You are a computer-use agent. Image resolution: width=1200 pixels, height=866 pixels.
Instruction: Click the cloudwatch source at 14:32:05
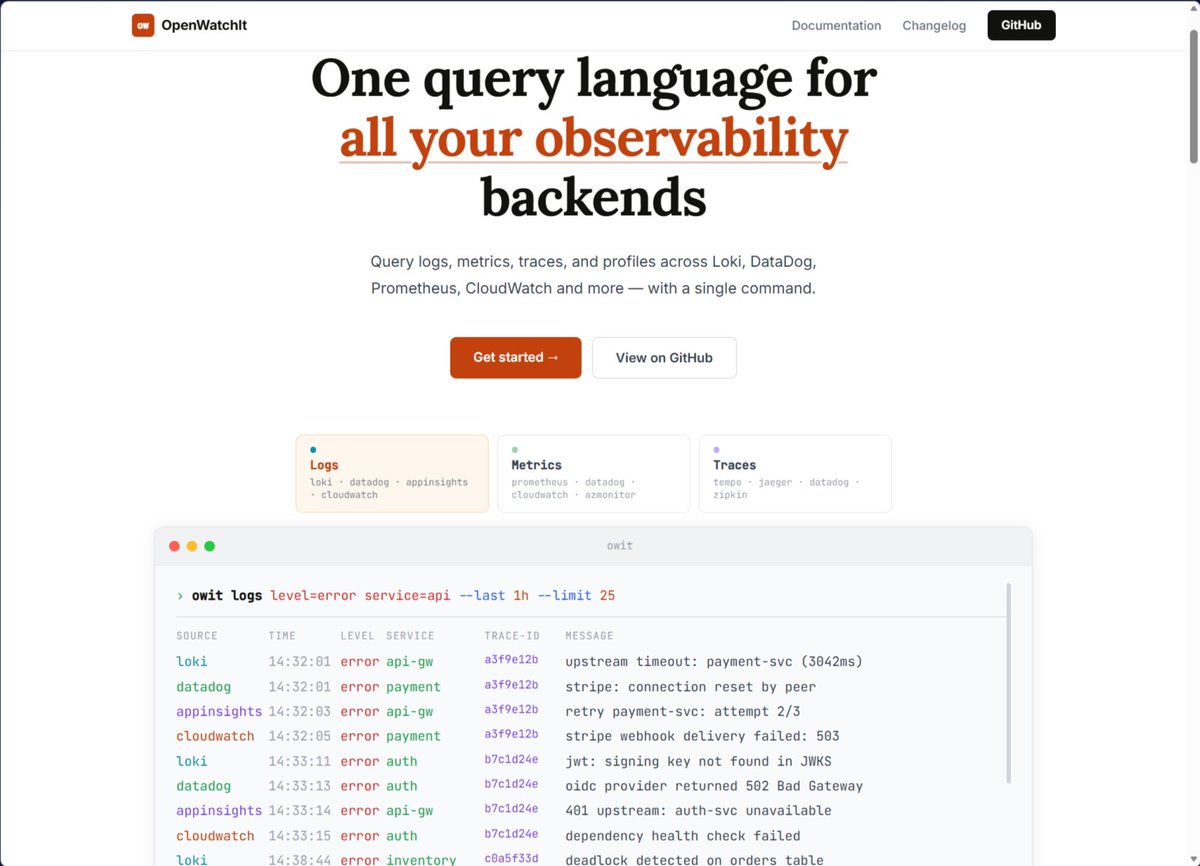215,736
